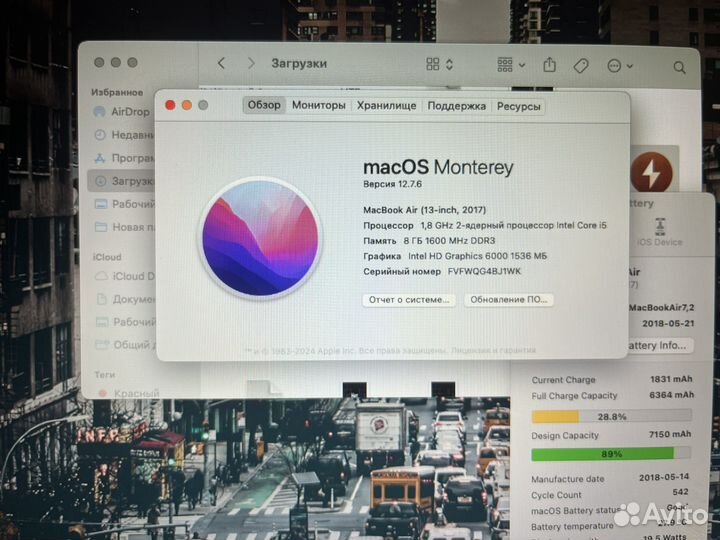Image resolution: width=720 pixels, height=540 pixels.
Task: Click Full Charge Capacity 6364 mAh value
Action: click(x=671, y=395)
